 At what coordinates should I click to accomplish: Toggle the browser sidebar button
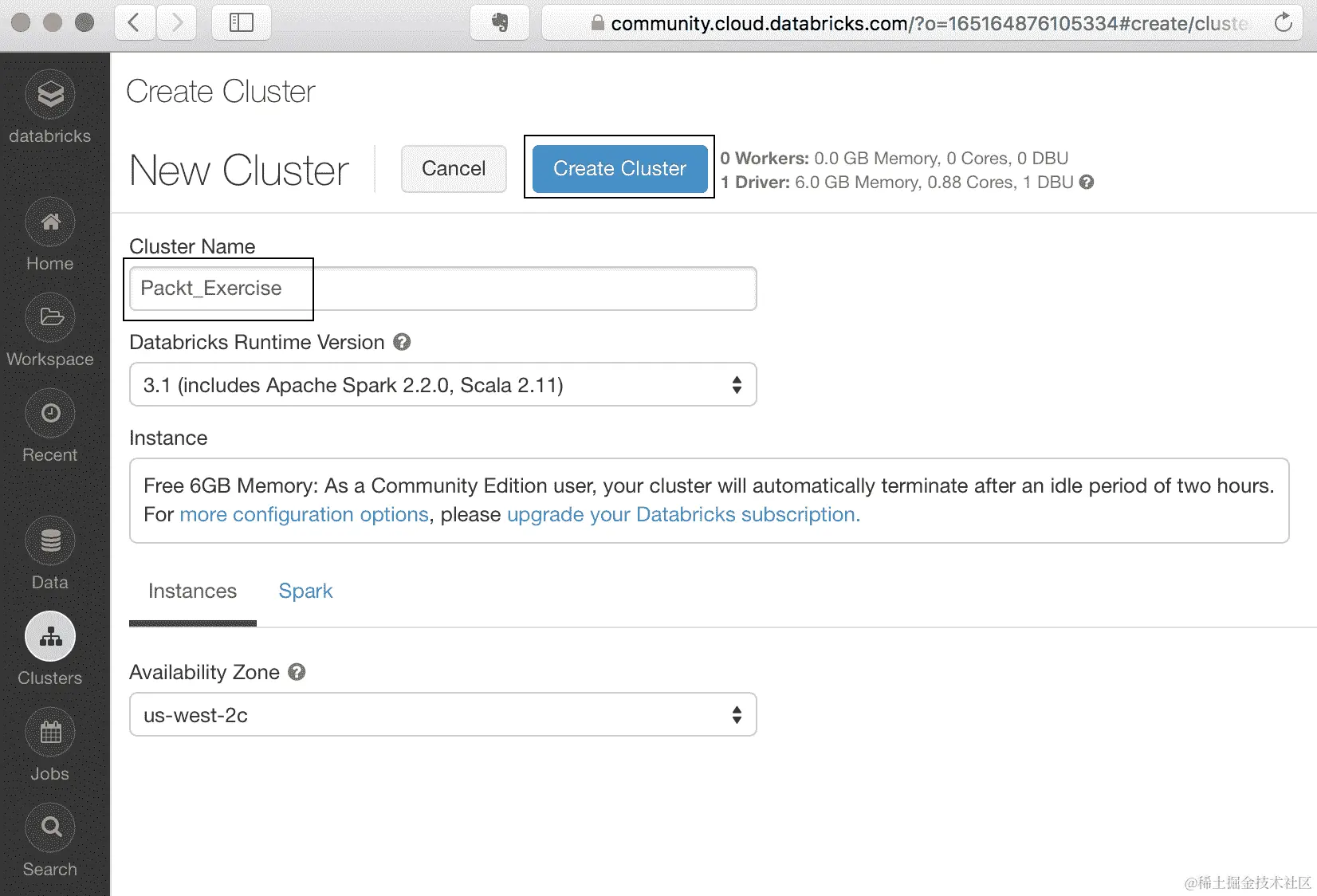point(241,22)
